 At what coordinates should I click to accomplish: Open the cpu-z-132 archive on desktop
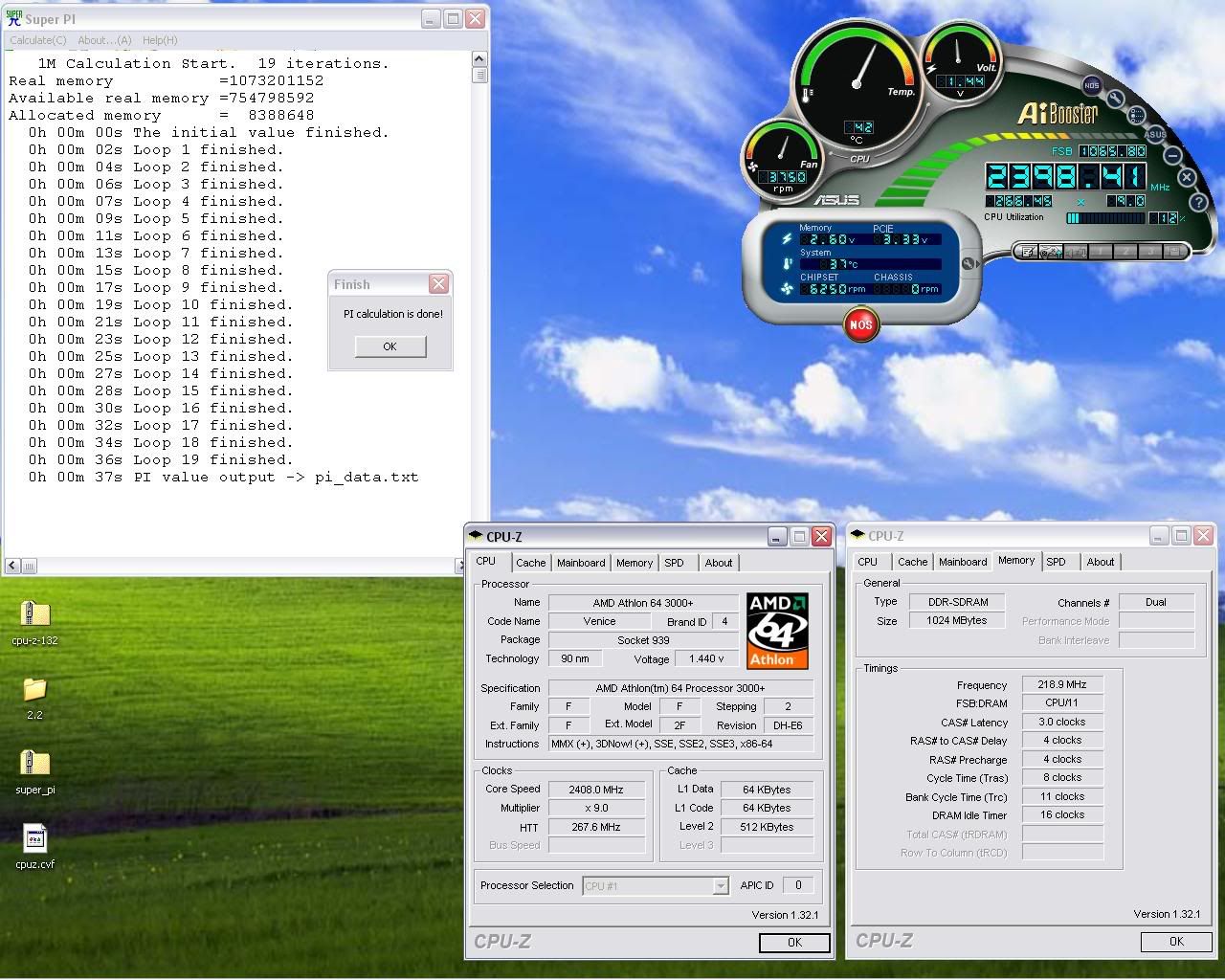[34, 614]
